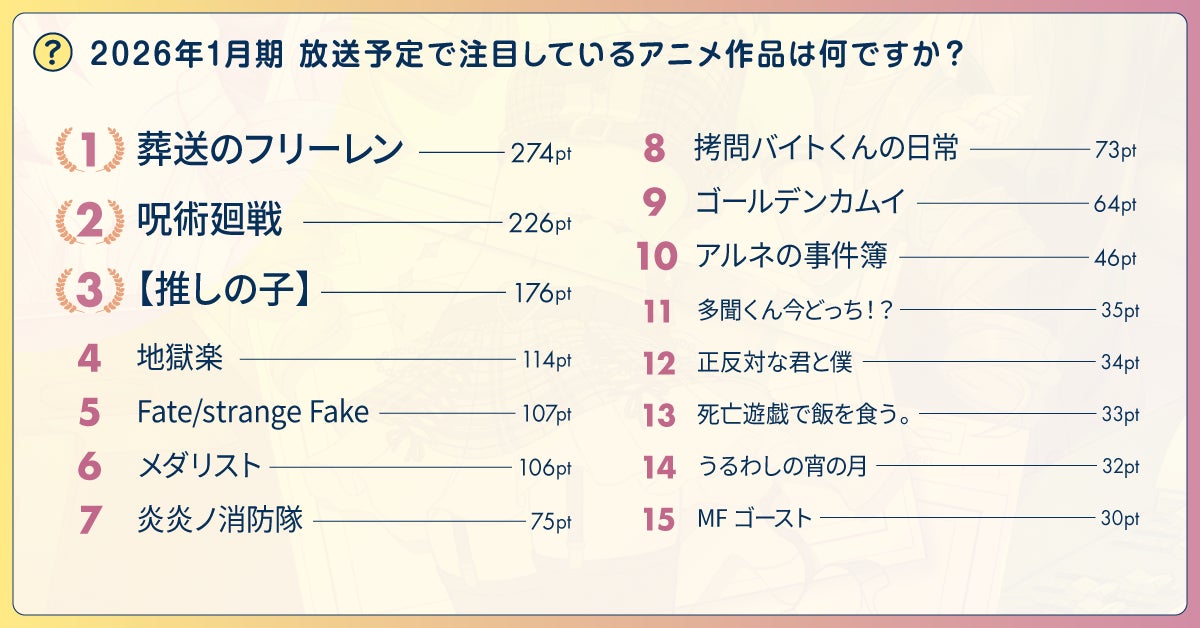
Task: Select the Fate/strange Fake entry
Action: tap(252, 412)
